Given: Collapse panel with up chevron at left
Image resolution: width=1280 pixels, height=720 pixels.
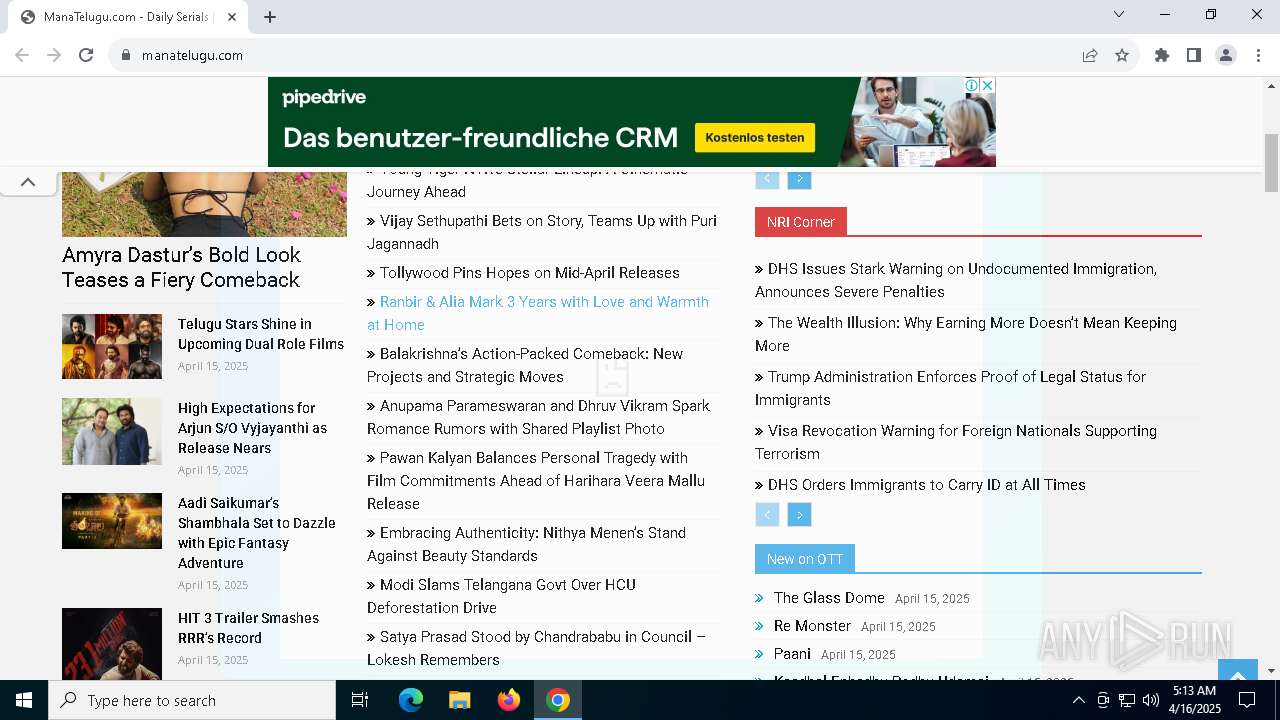Looking at the screenshot, I should tap(28, 182).
